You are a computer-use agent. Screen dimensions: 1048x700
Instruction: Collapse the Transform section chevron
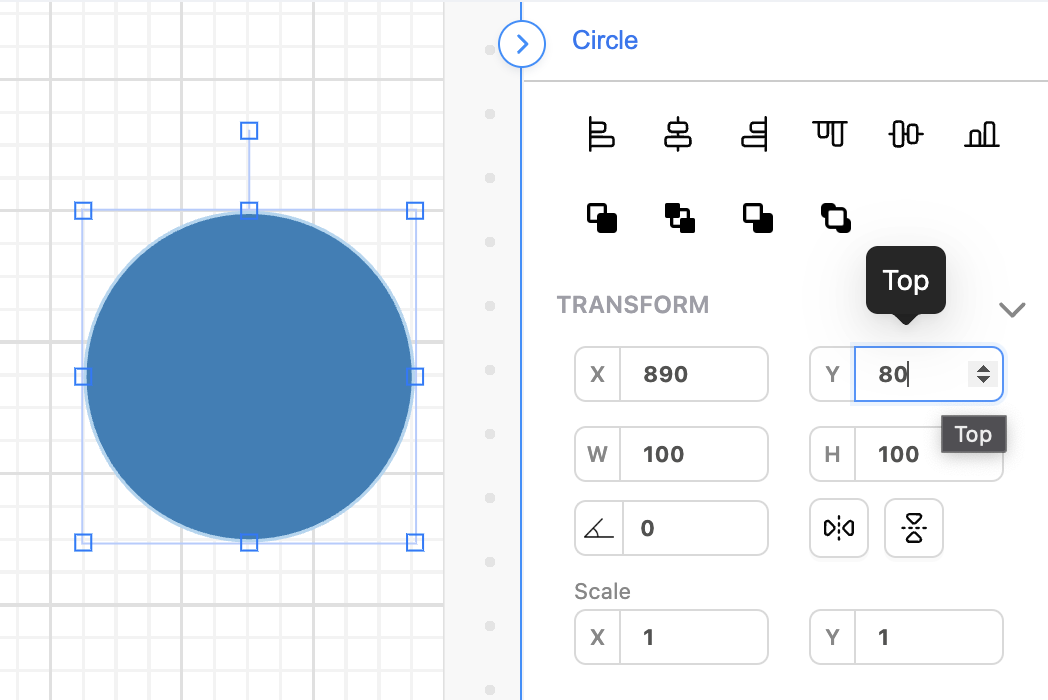tap(1012, 310)
